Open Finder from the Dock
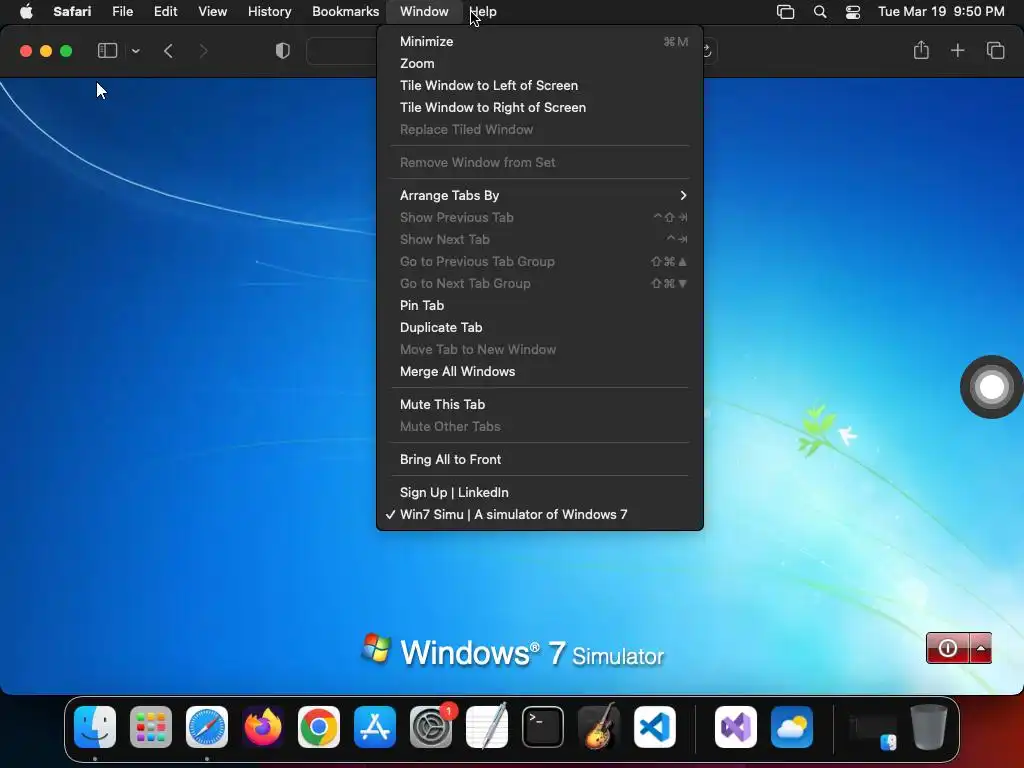The width and height of the screenshot is (1024, 768). click(95, 726)
